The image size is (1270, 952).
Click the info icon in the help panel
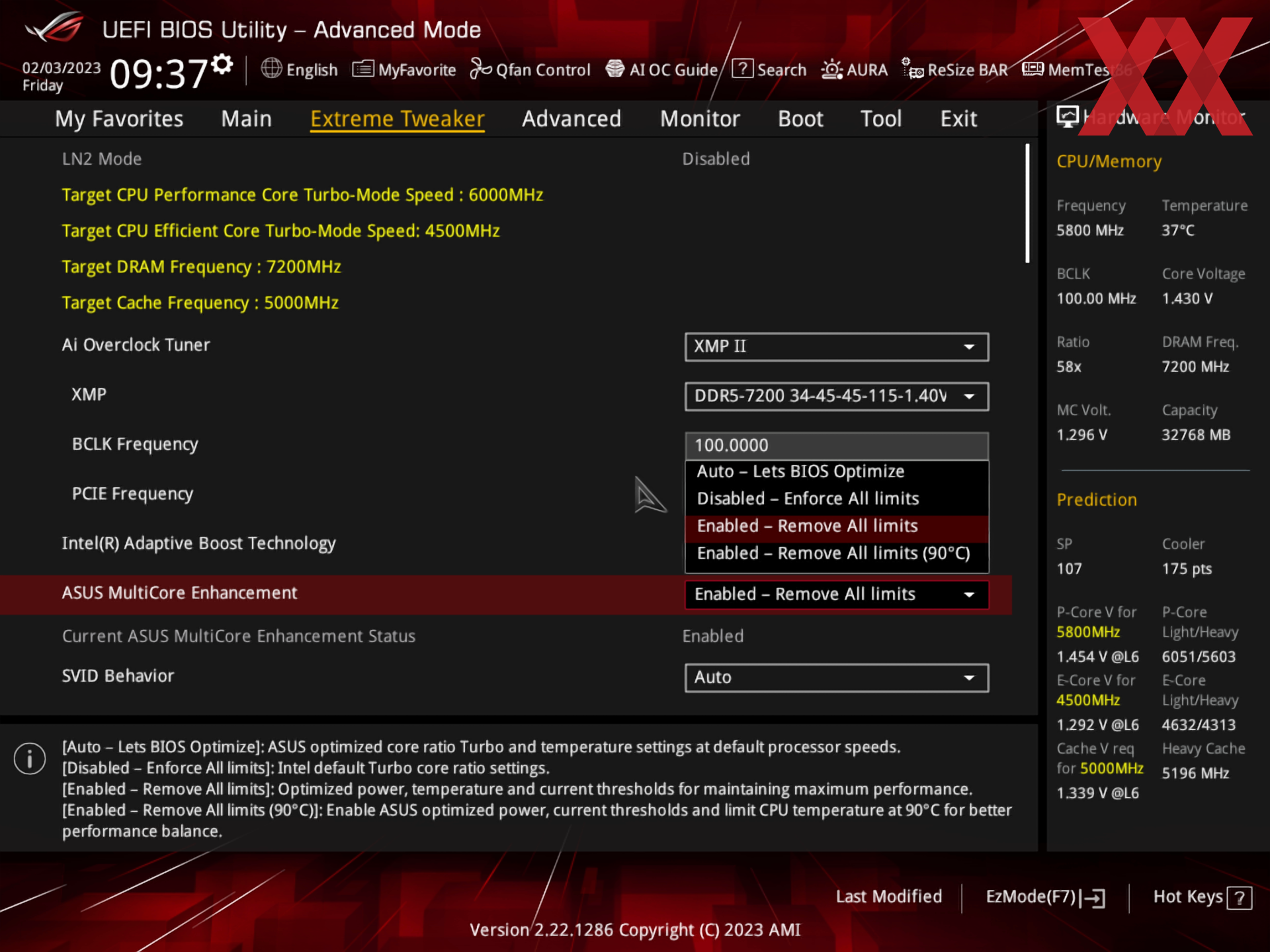pyautogui.click(x=30, y=758)
